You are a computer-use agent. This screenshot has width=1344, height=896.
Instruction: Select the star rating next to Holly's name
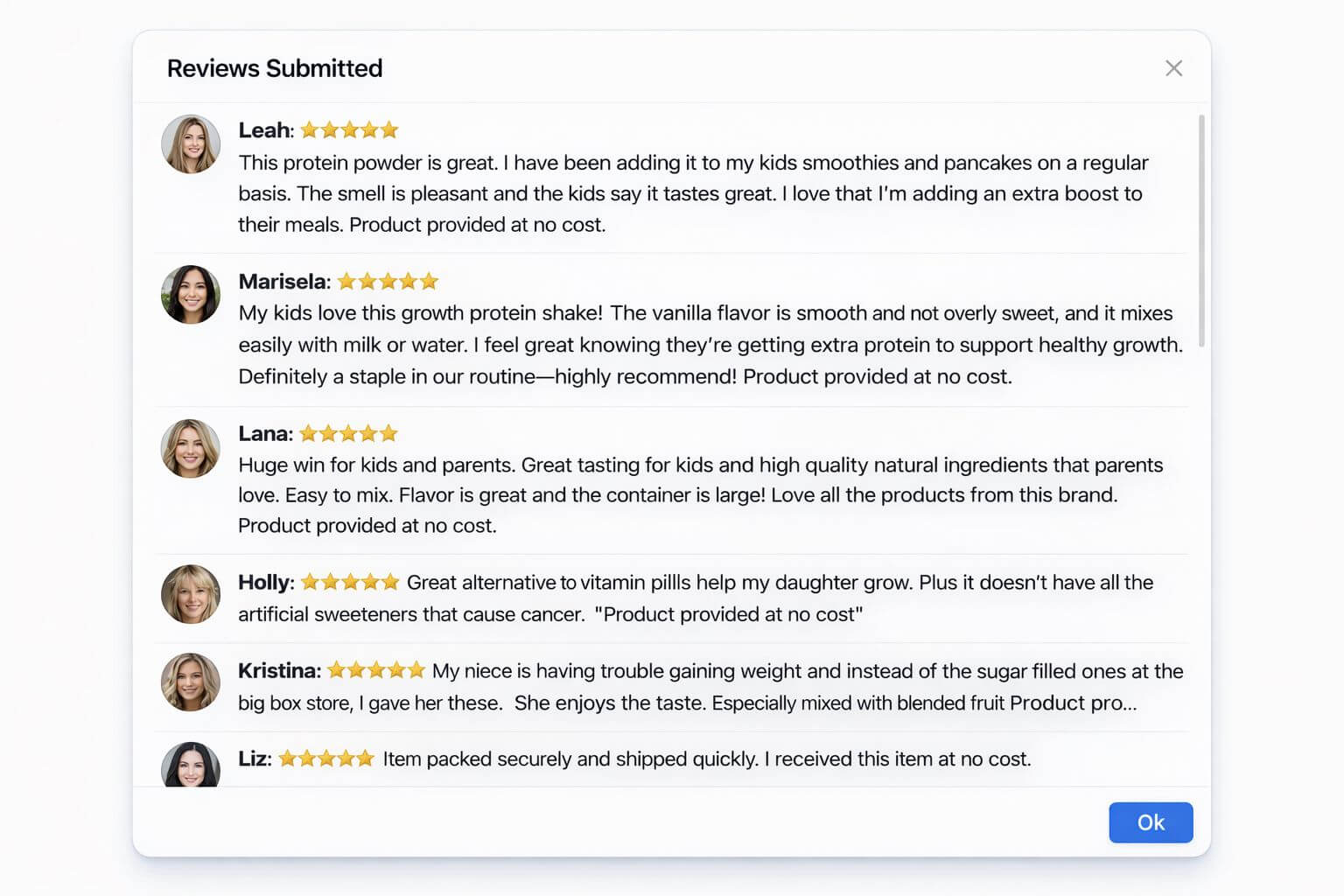(x=349, y=581)
